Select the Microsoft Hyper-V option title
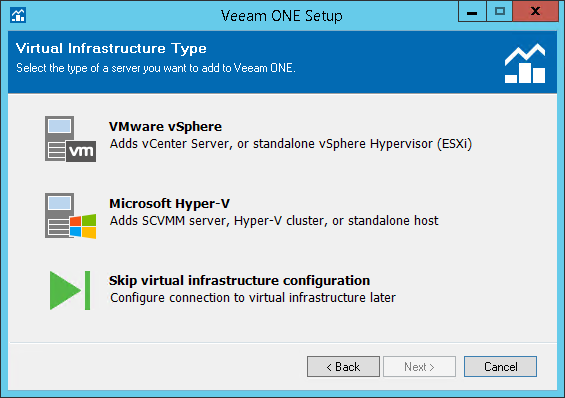This screenshot has height=398, width=565. point(169,204)
